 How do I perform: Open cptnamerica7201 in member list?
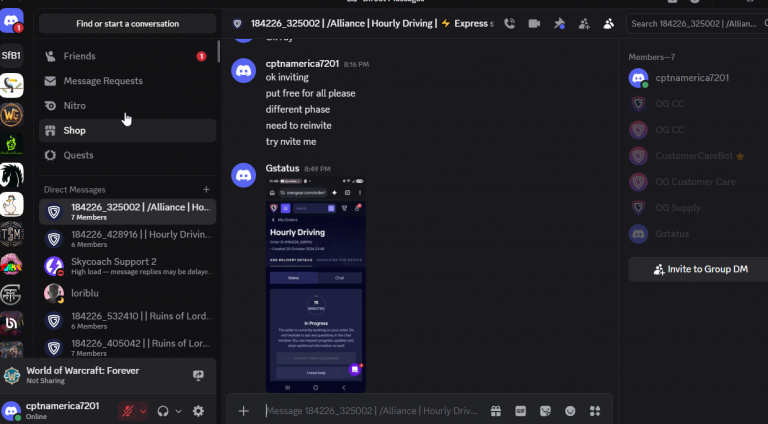coord(696,78)
